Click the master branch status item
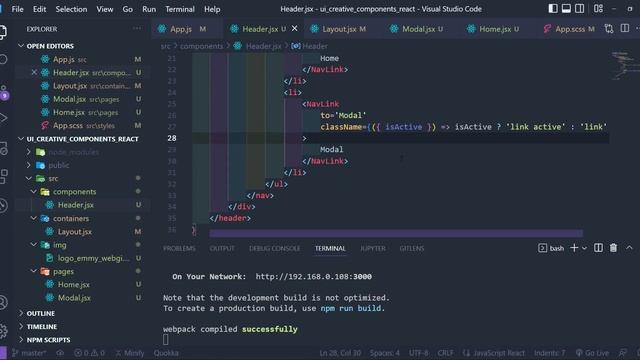 click(29, 353)
